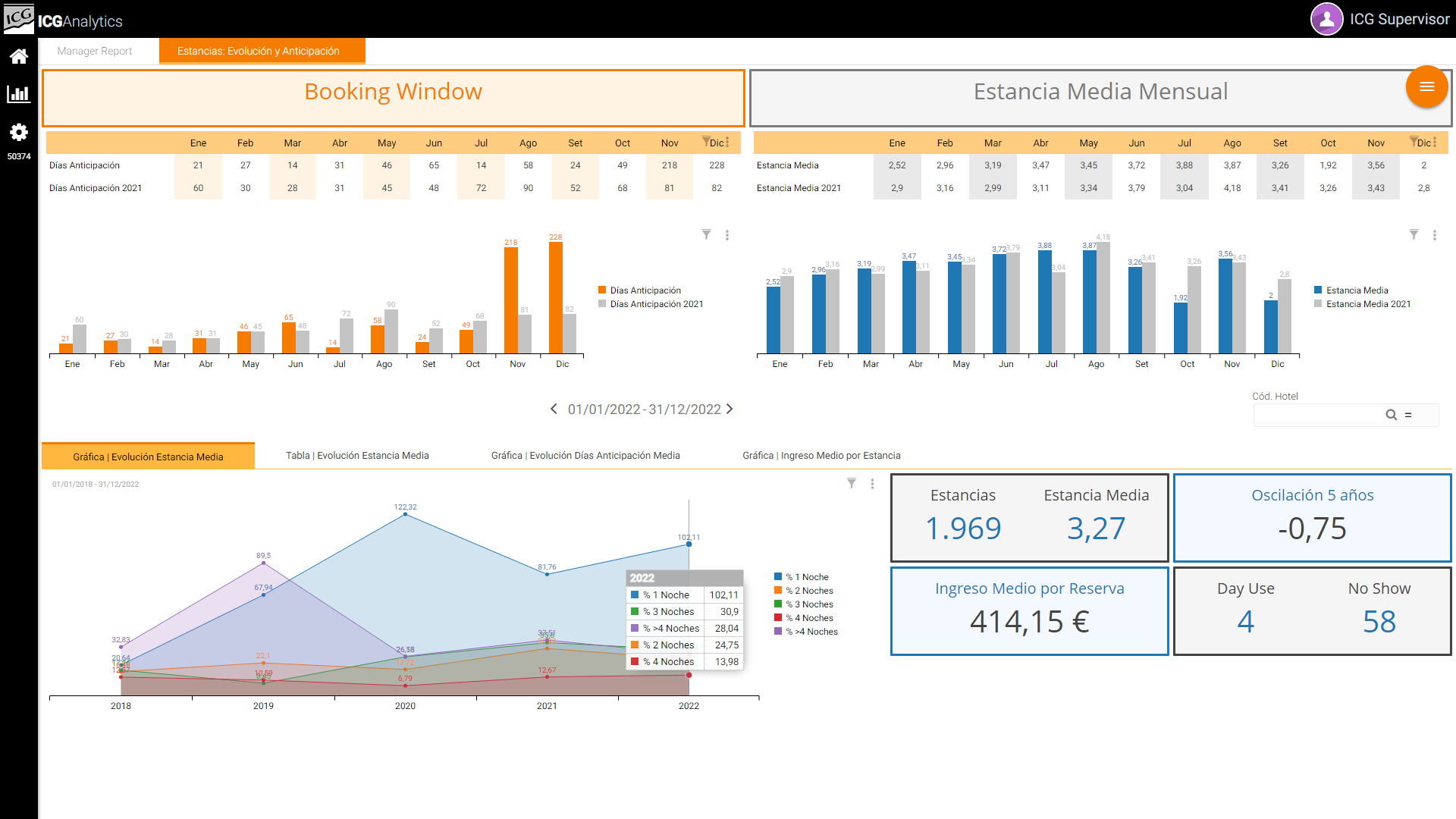Open the settings gear icon

pyautogui.click(x=18, y=133)
